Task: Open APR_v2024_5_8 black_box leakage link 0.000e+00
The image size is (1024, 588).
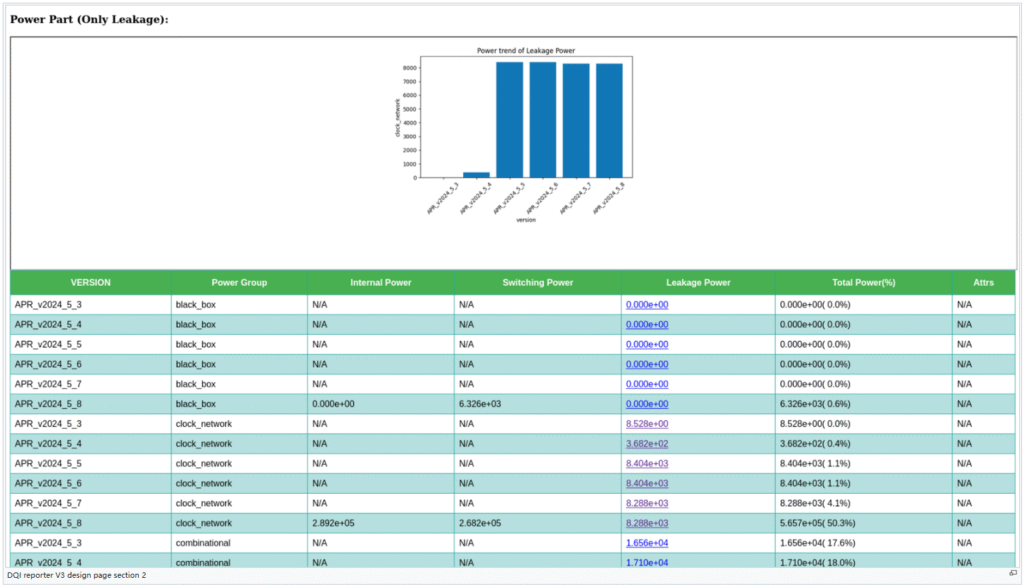Action: [x=647, y=404]
